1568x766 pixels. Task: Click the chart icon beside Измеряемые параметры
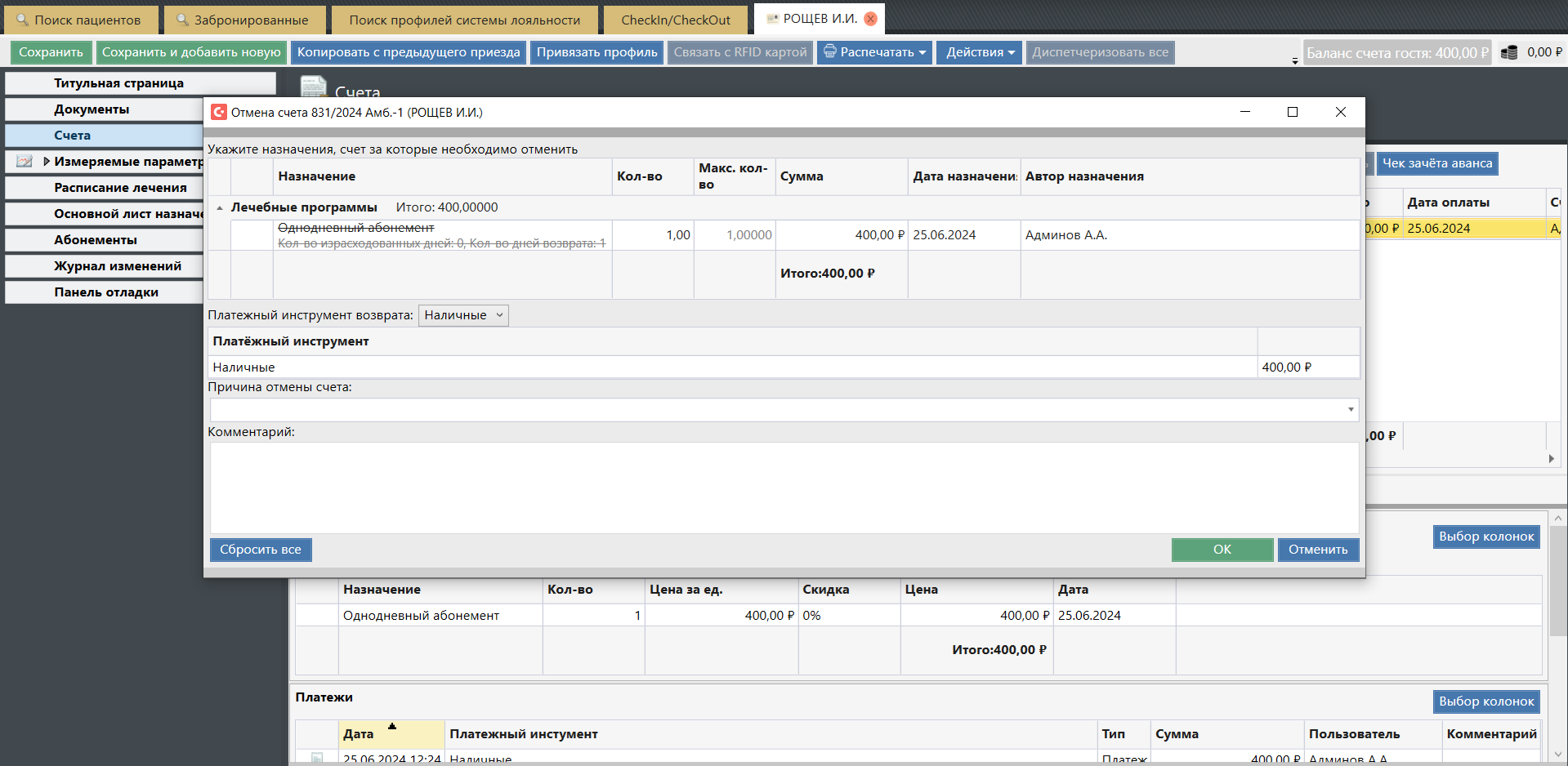[25, 162]
